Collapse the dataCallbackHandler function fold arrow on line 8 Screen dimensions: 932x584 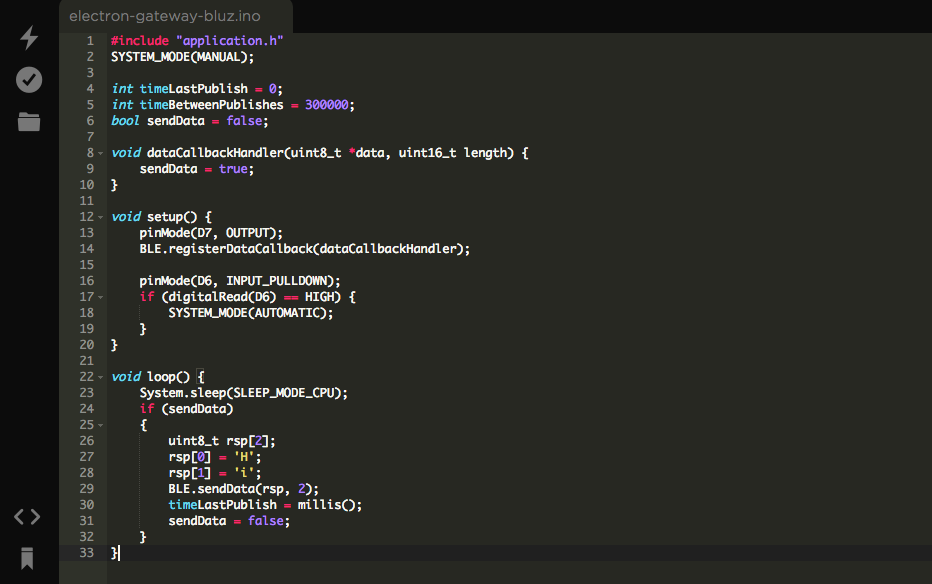(100, 153)
